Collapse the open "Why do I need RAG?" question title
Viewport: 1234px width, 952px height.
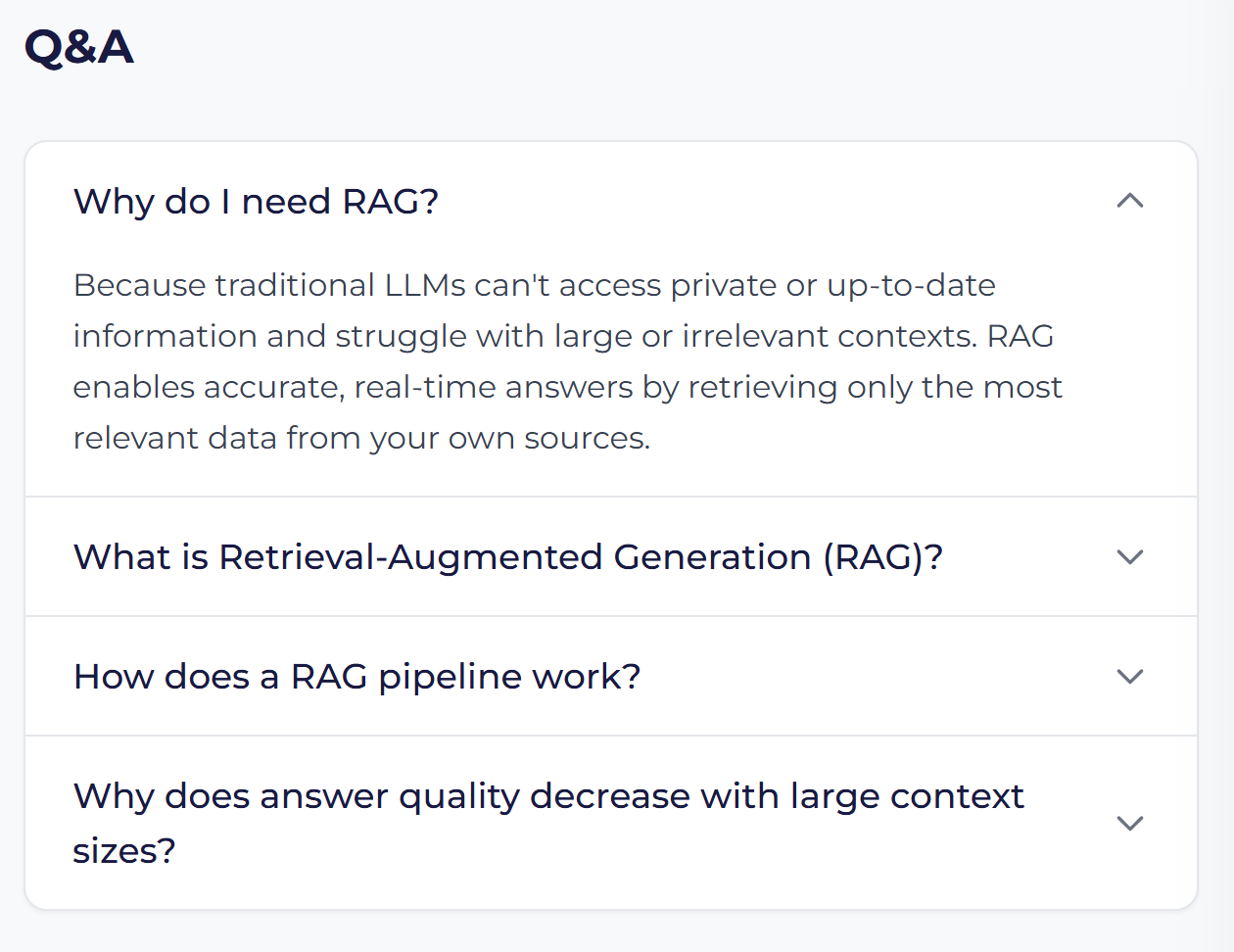tap(256, 202)
